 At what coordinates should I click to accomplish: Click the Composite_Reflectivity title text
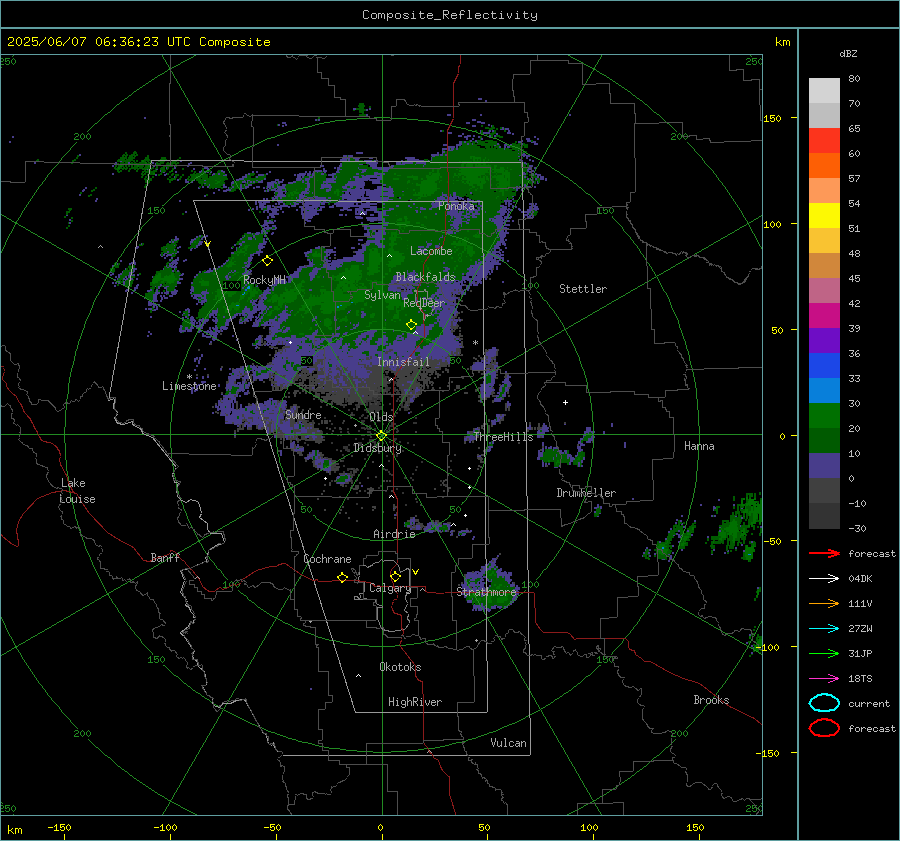point(449,15)
